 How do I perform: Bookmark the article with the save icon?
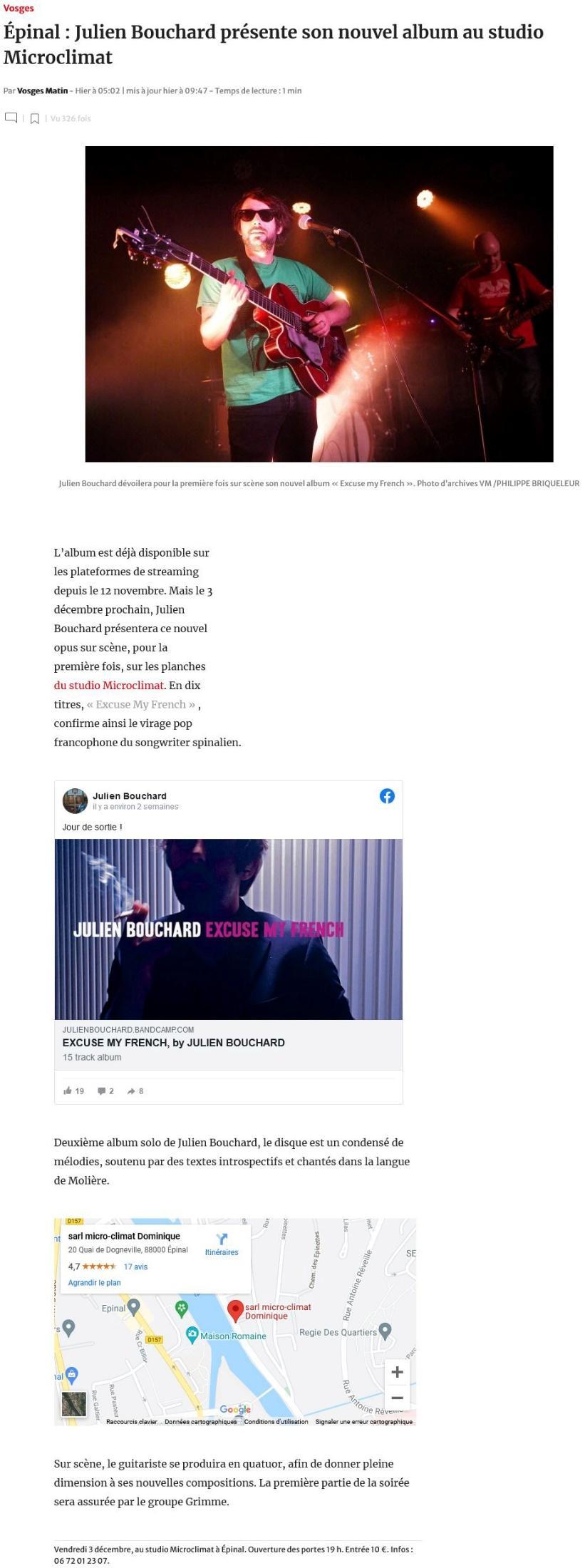[34, 118]
